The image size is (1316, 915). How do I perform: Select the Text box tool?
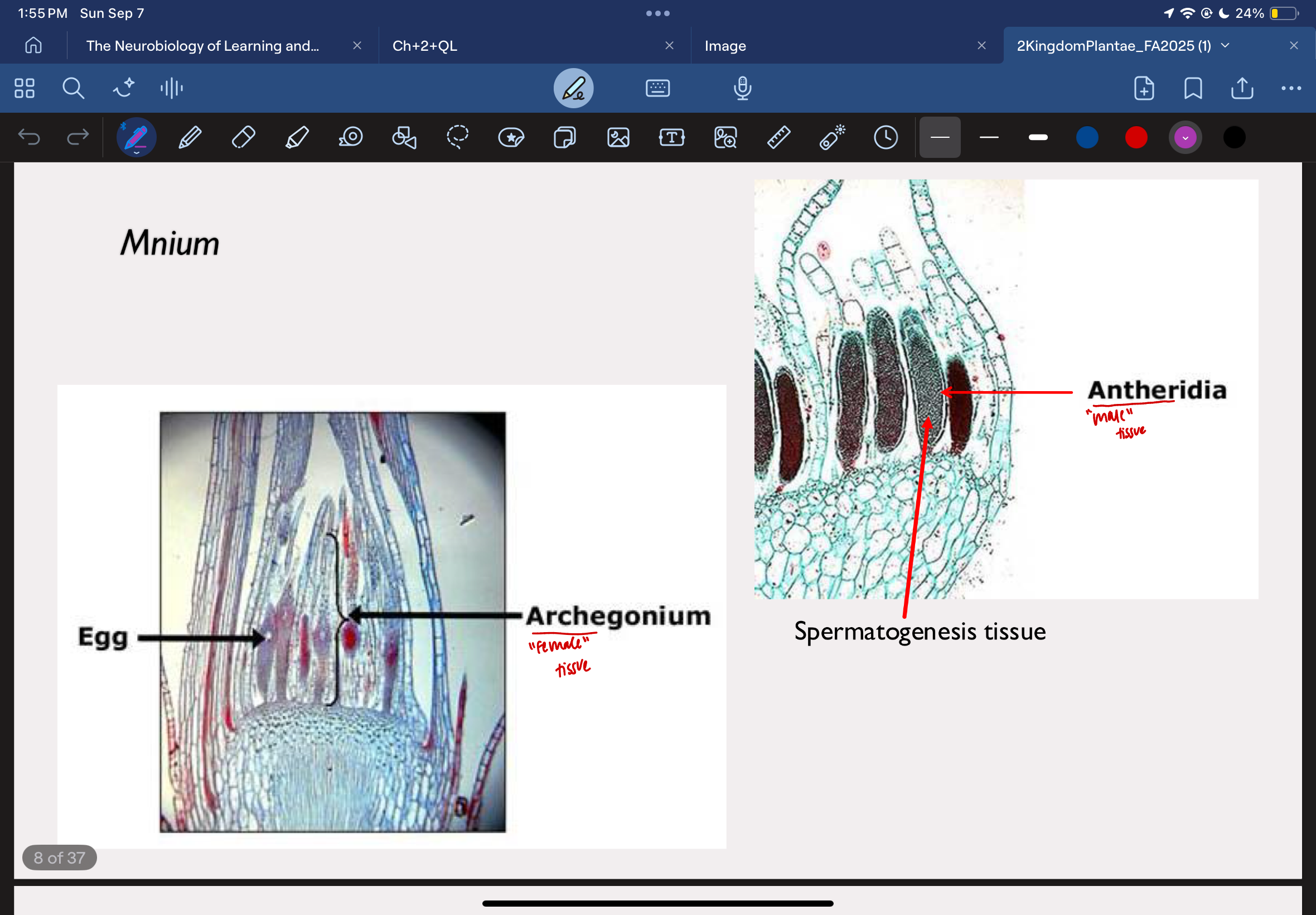click(x=671, y=138)
